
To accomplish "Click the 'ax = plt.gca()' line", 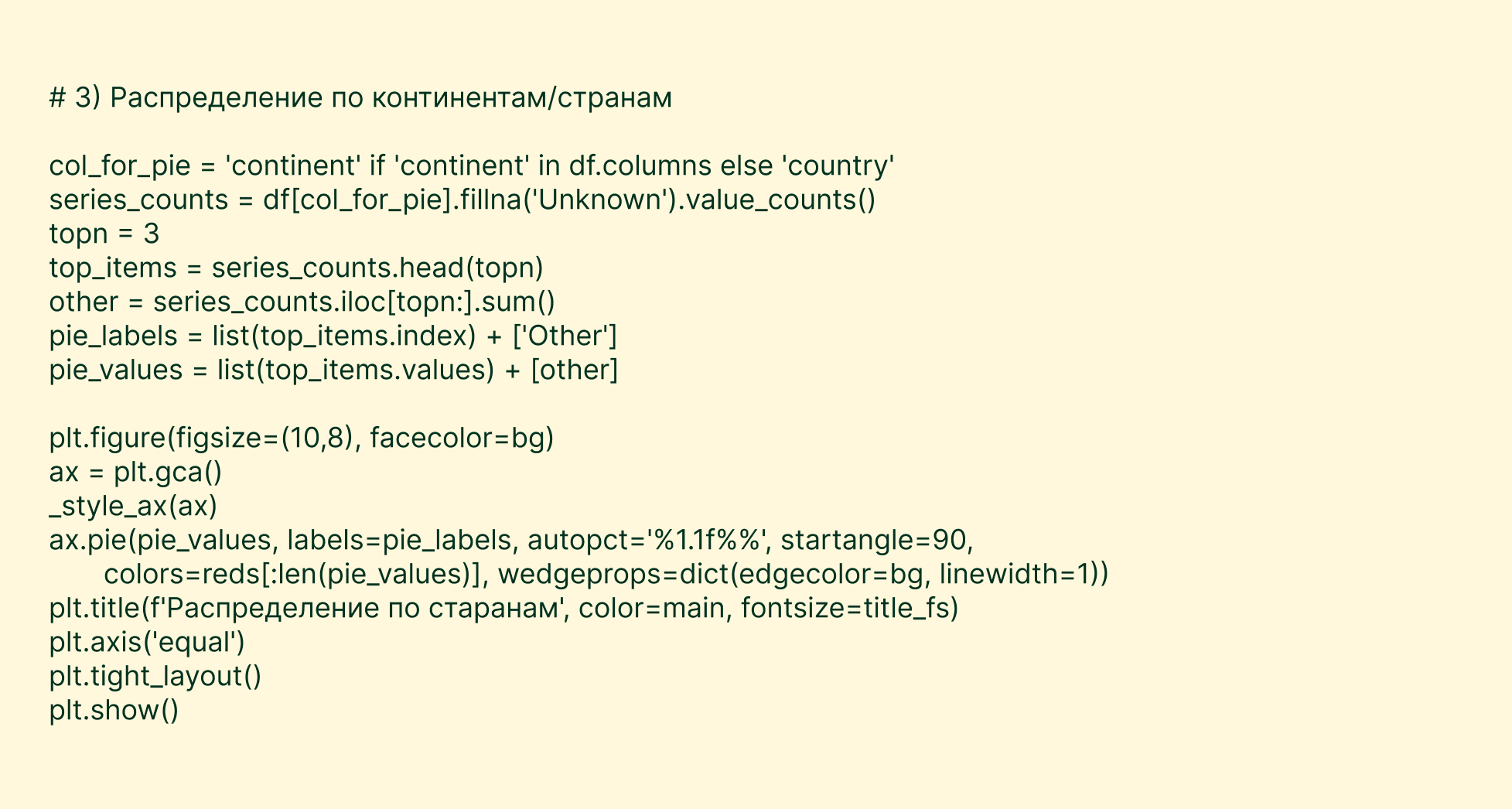I will click(135, 473).
